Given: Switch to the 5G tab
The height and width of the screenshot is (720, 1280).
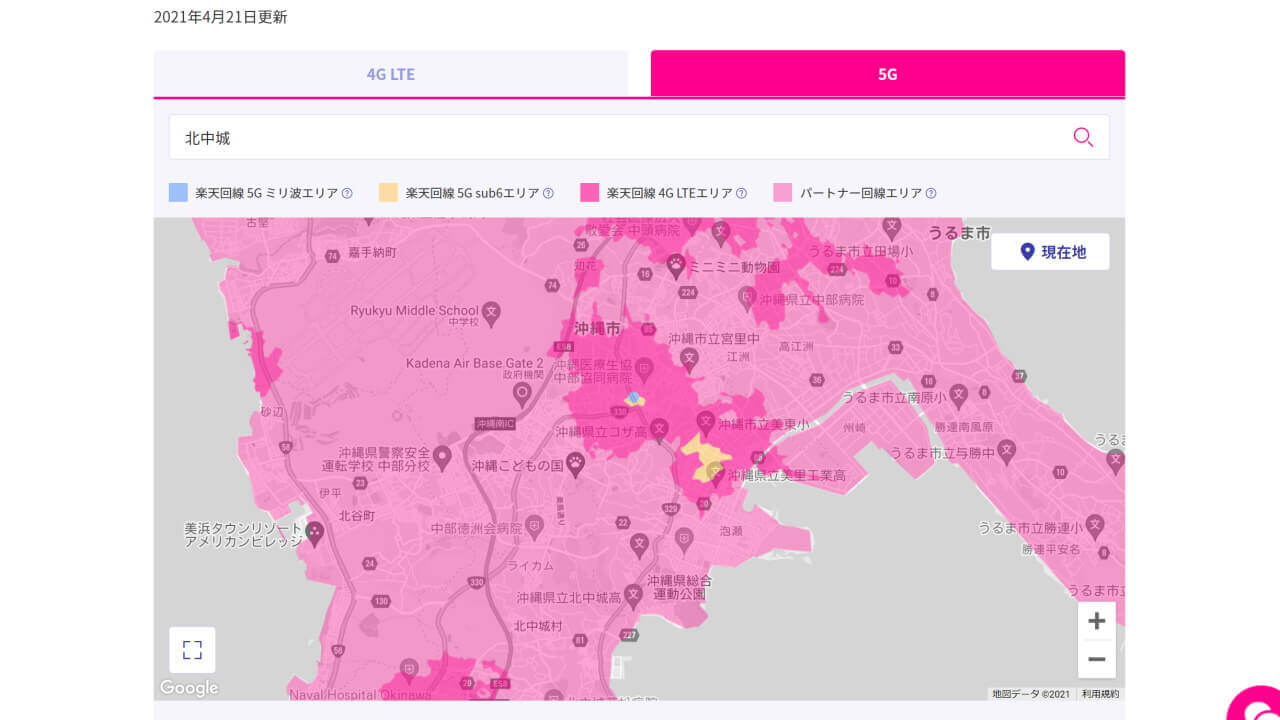Looking at the screenshot, I should [x=887, y=73].
